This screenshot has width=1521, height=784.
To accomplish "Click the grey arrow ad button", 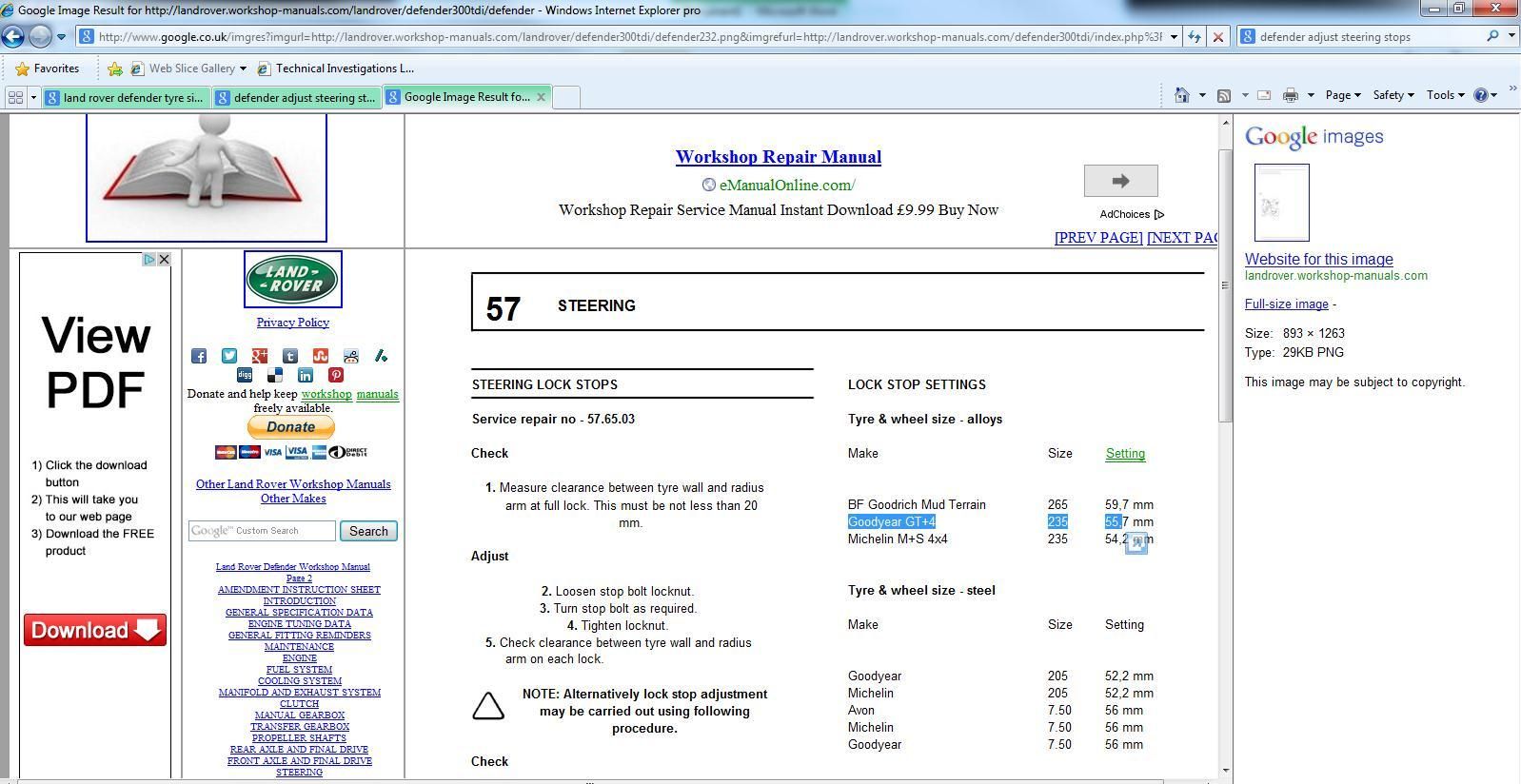I will pos(1120,181).
